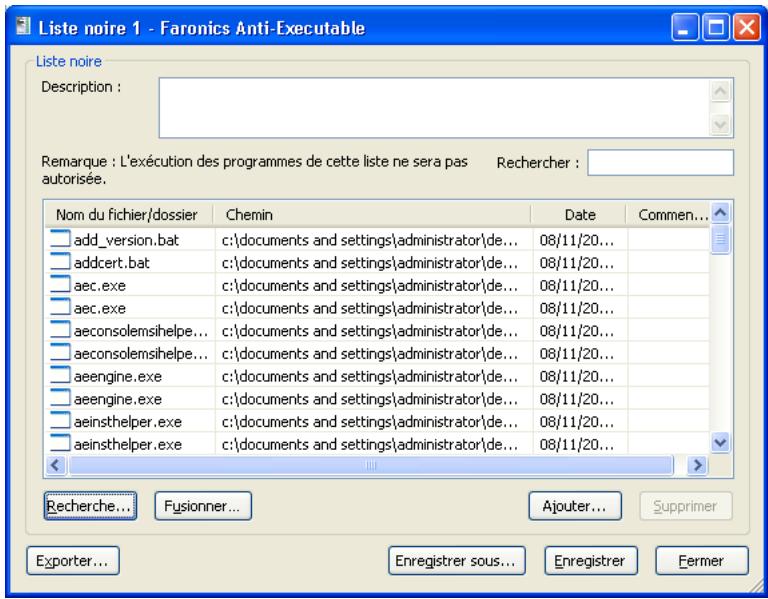Sort the list by the Date column

[579, 215]
